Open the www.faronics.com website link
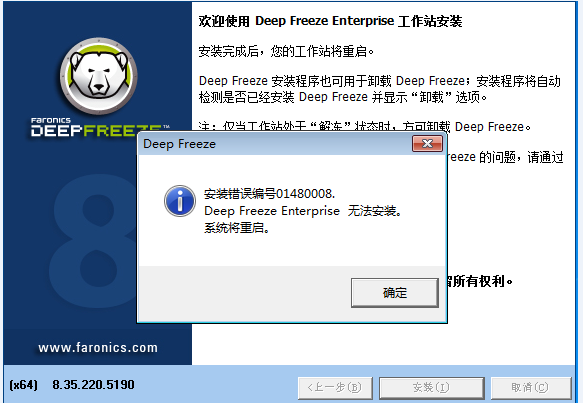The image size is (583, 403). click(98, 348)
